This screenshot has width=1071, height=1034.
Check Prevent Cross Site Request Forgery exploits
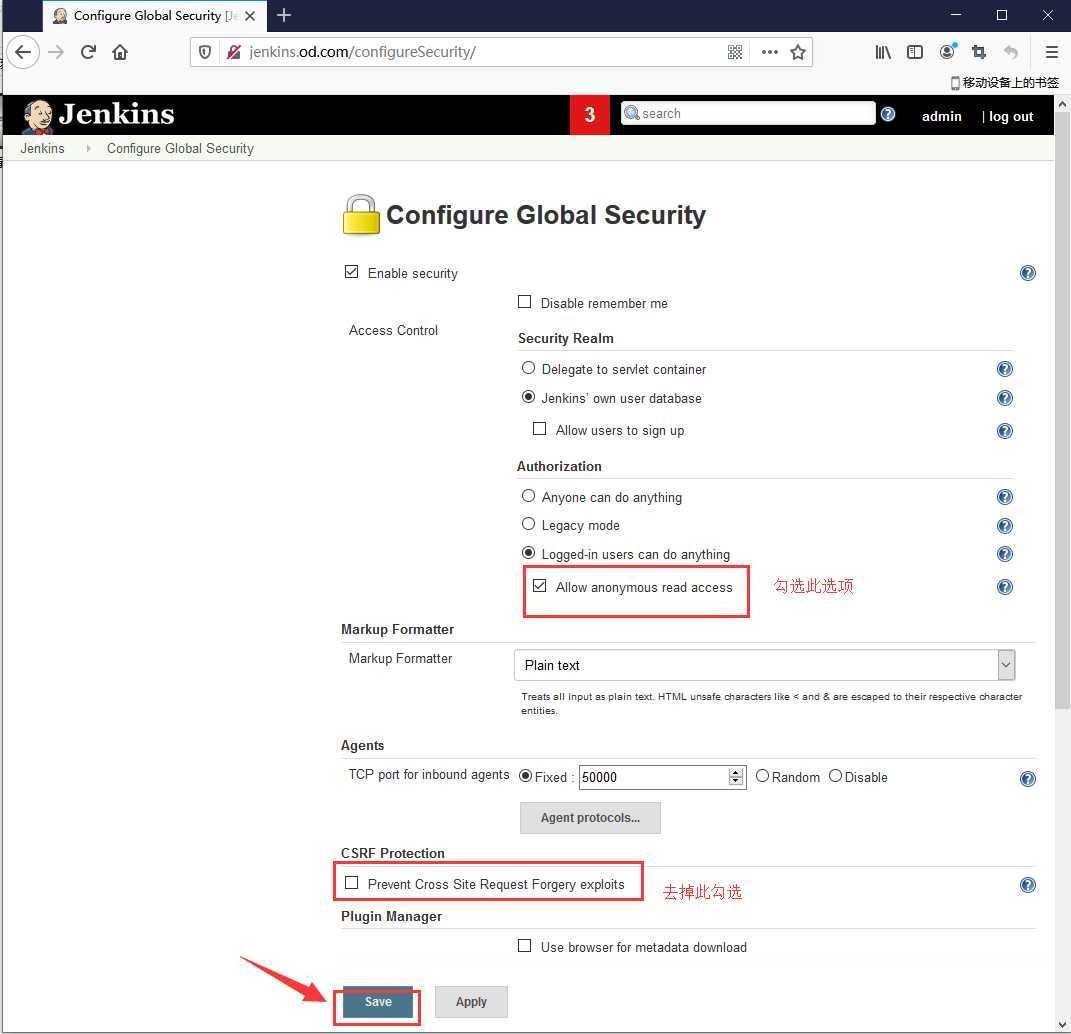351,882
